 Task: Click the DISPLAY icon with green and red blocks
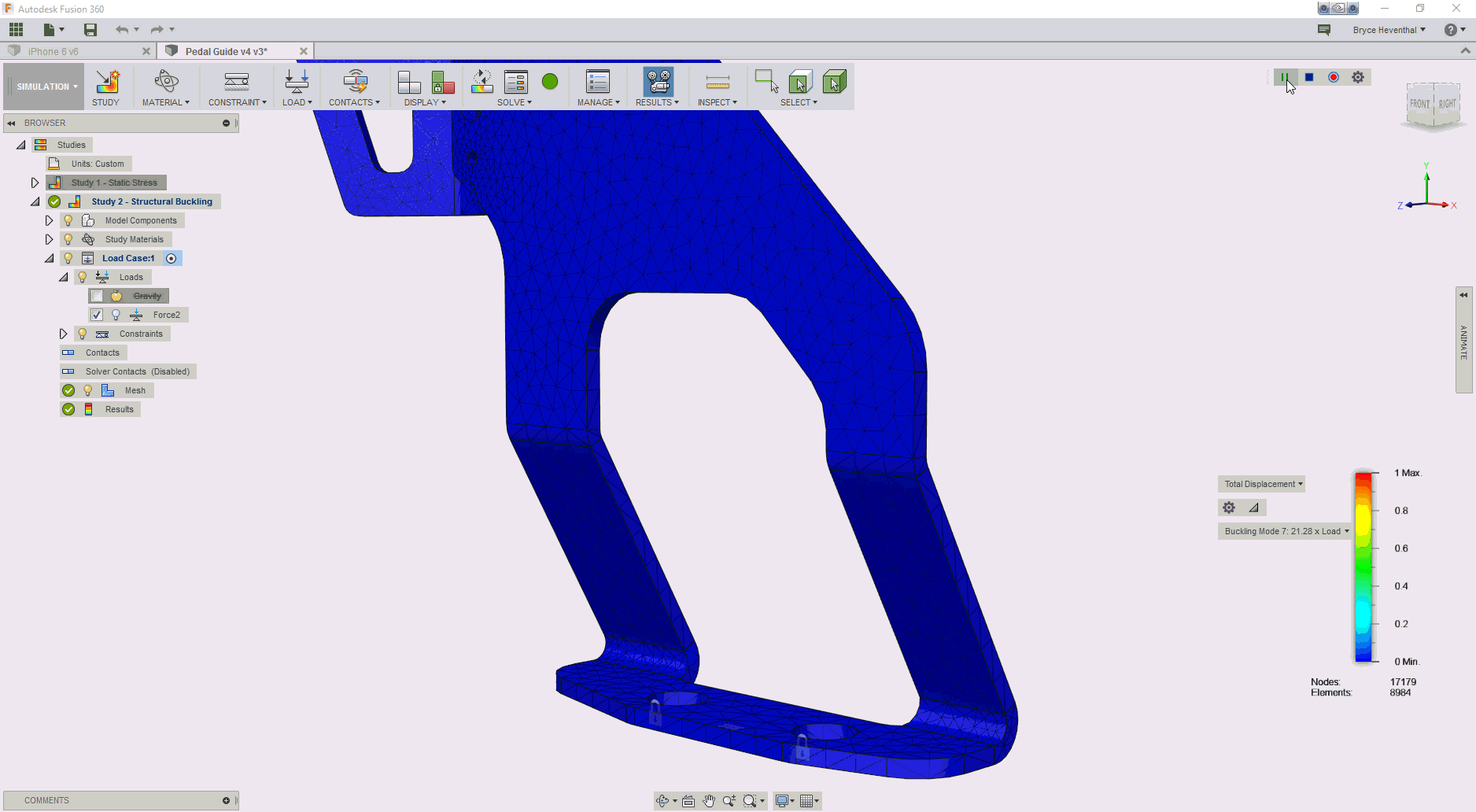pyautogui.click(x=443, y=82)
